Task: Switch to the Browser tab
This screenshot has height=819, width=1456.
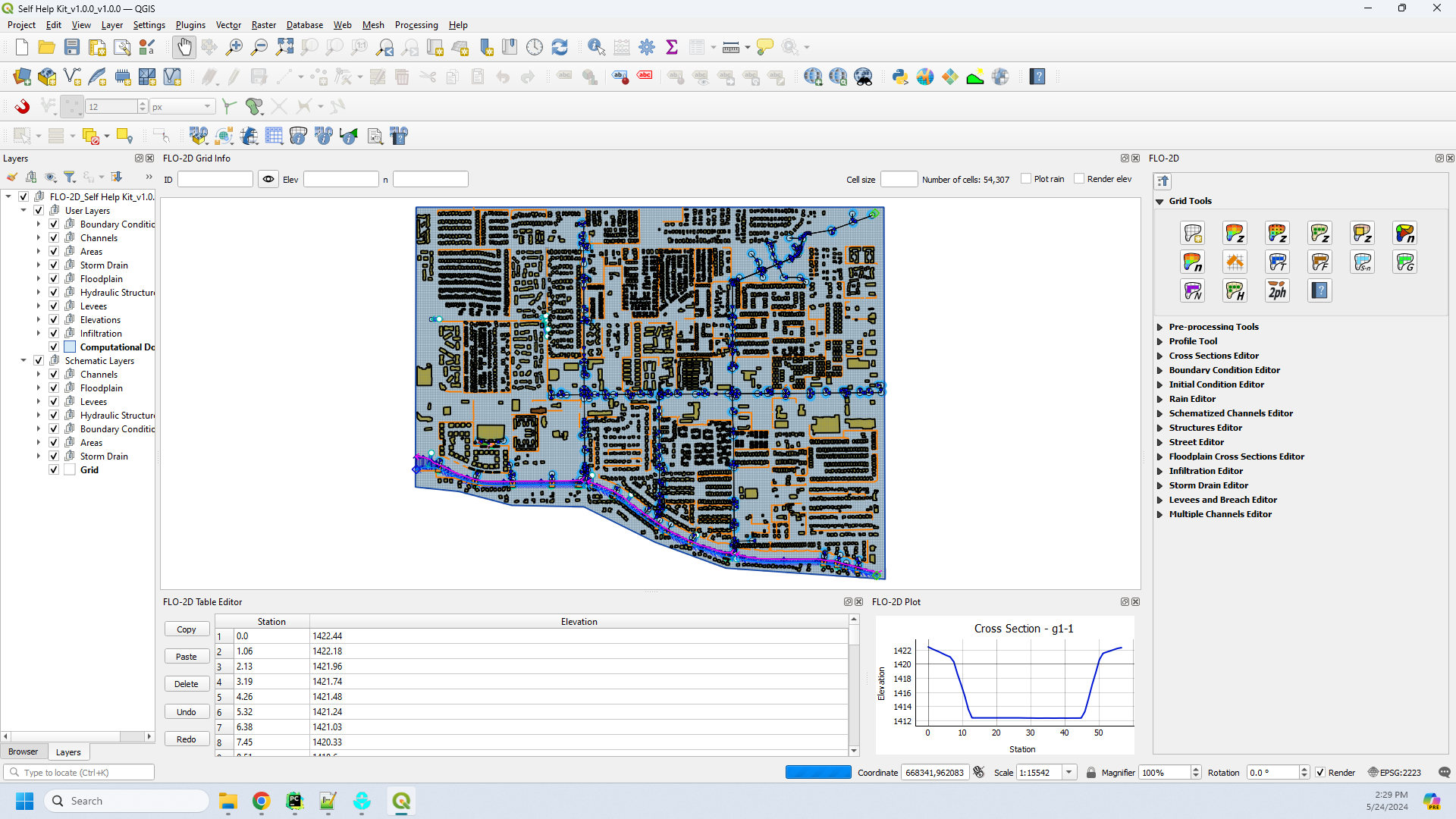Action: click(23, 752)
